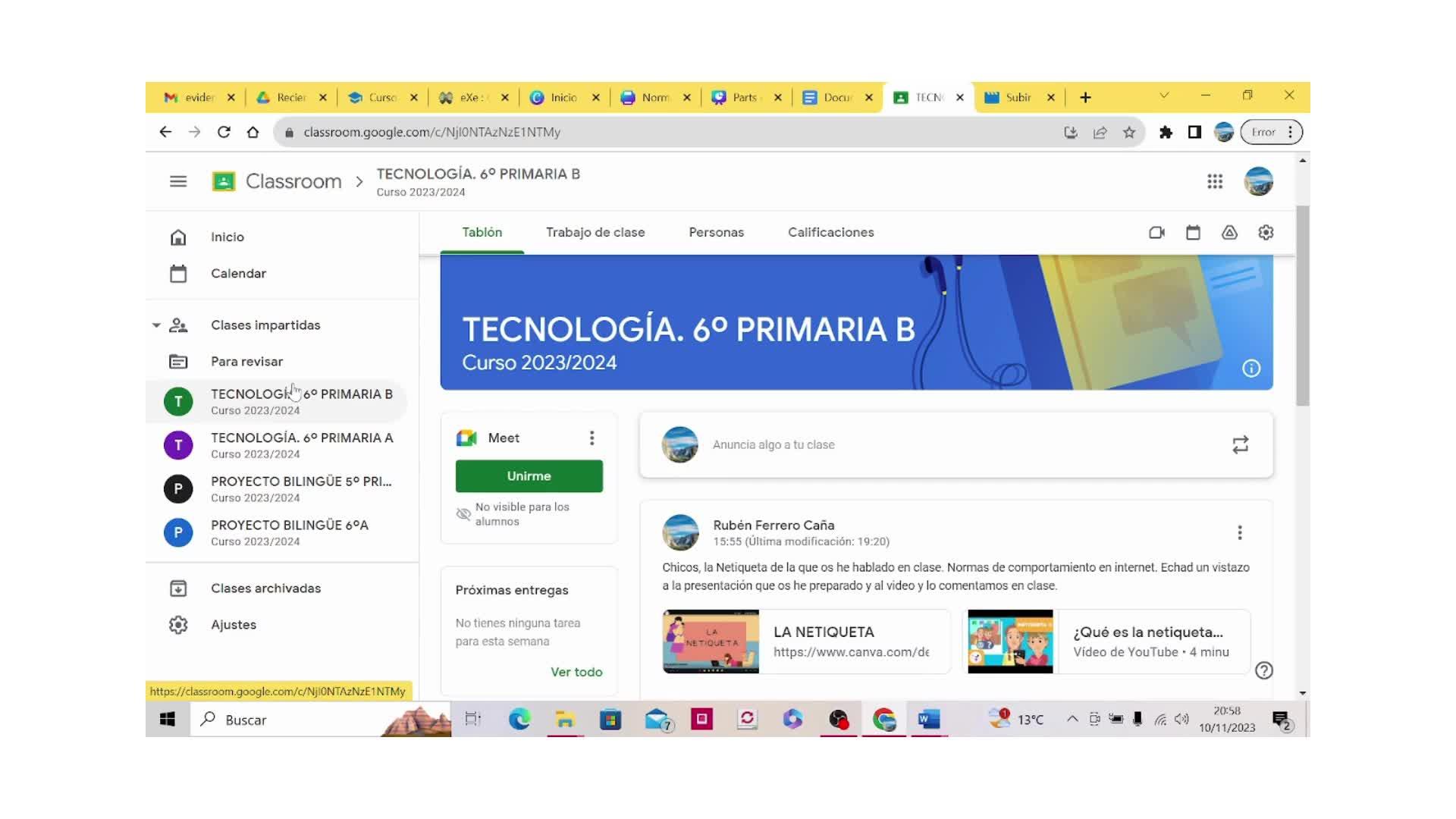Collapse the Clases impartidas section
Viewport: 1456px width, 819px height.
(156, 325)
